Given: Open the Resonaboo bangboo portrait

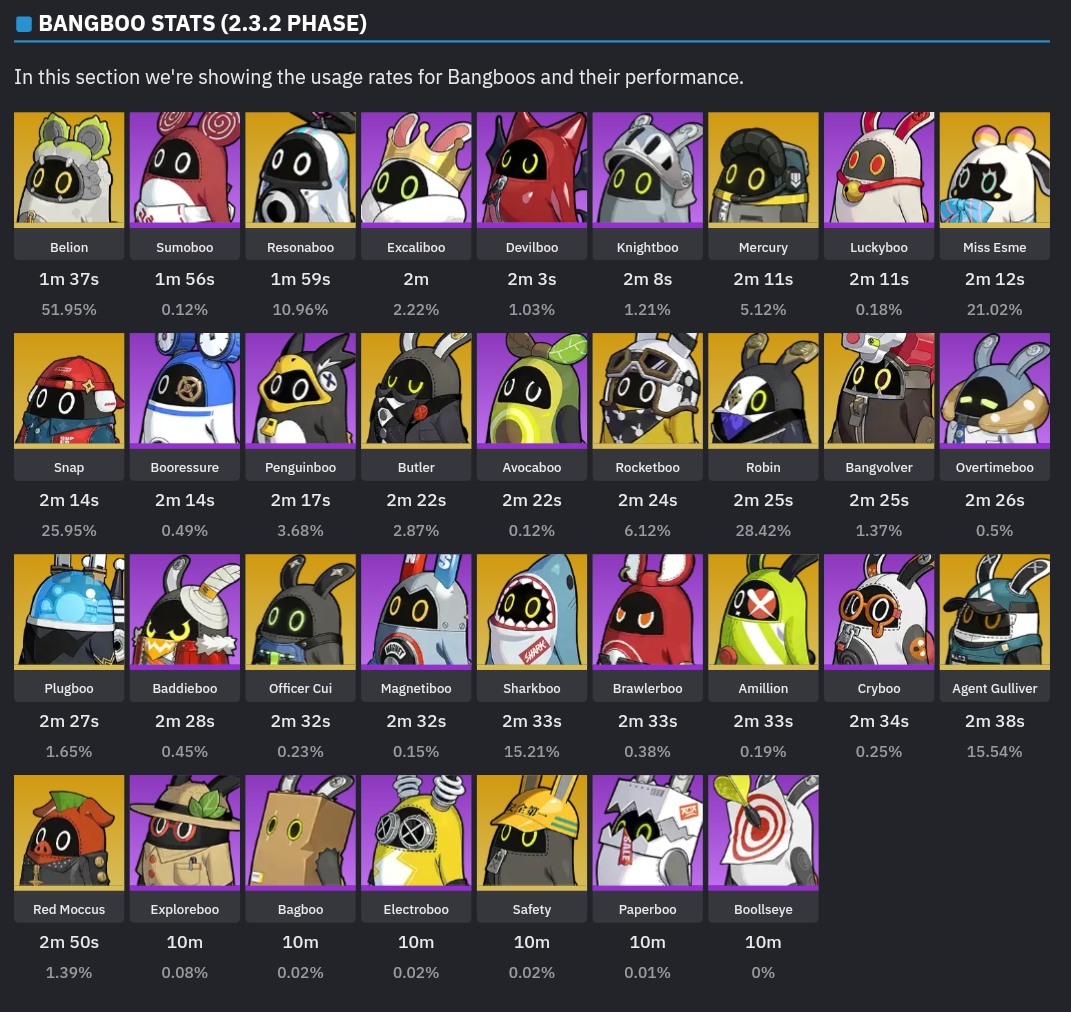Looking at the screenshot, I should pyautogui.click(x=301, y=170).
